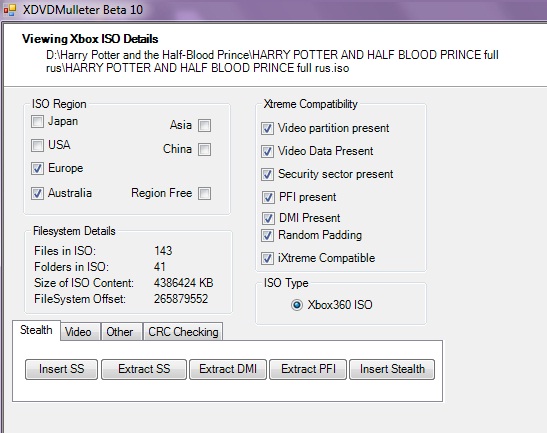The height and width of the screenshot is (433, 547).
Task: Click the Insert Stealth button
Action: tap(392, 369)
